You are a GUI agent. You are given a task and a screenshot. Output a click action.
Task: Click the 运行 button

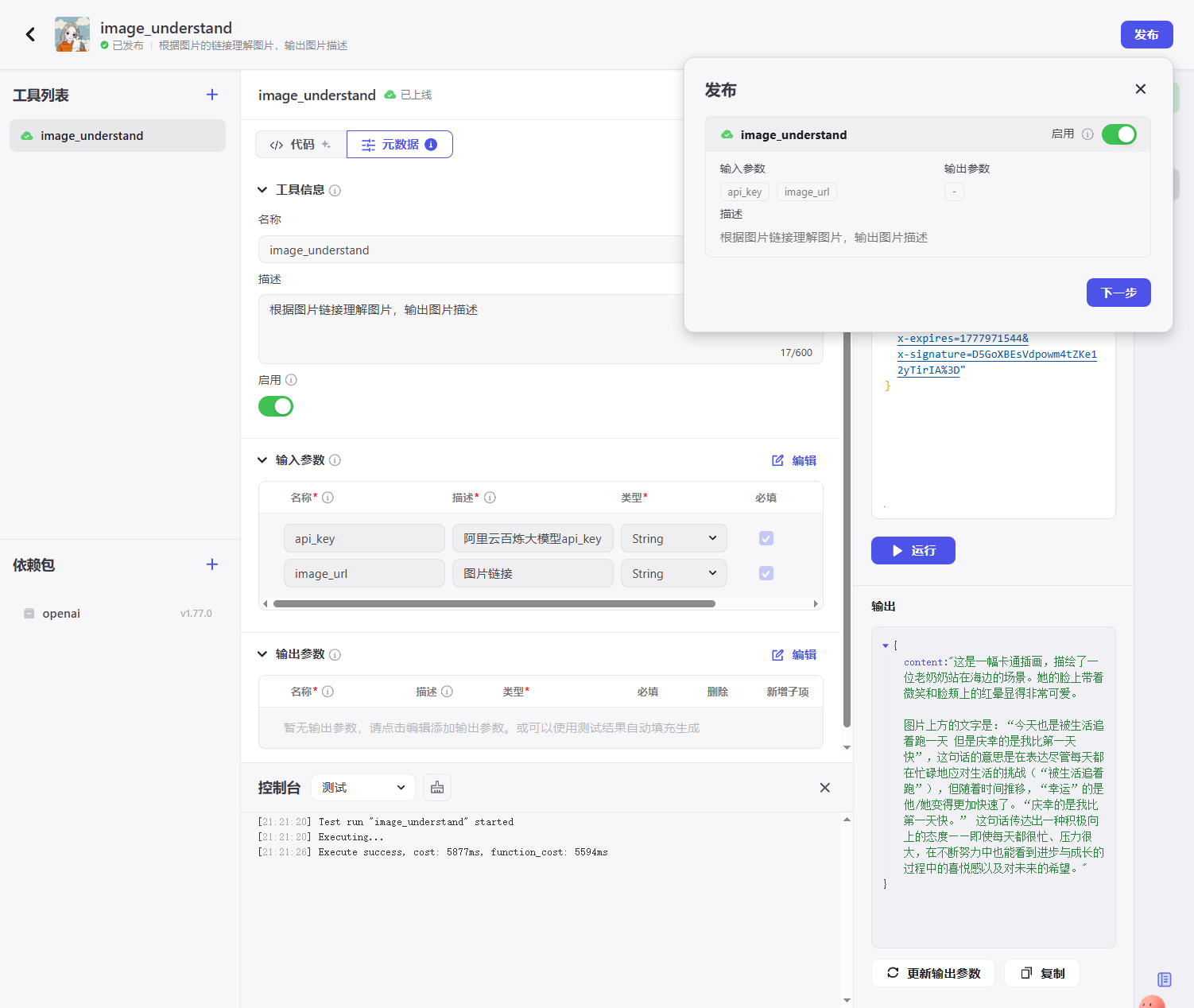[913, 551]
